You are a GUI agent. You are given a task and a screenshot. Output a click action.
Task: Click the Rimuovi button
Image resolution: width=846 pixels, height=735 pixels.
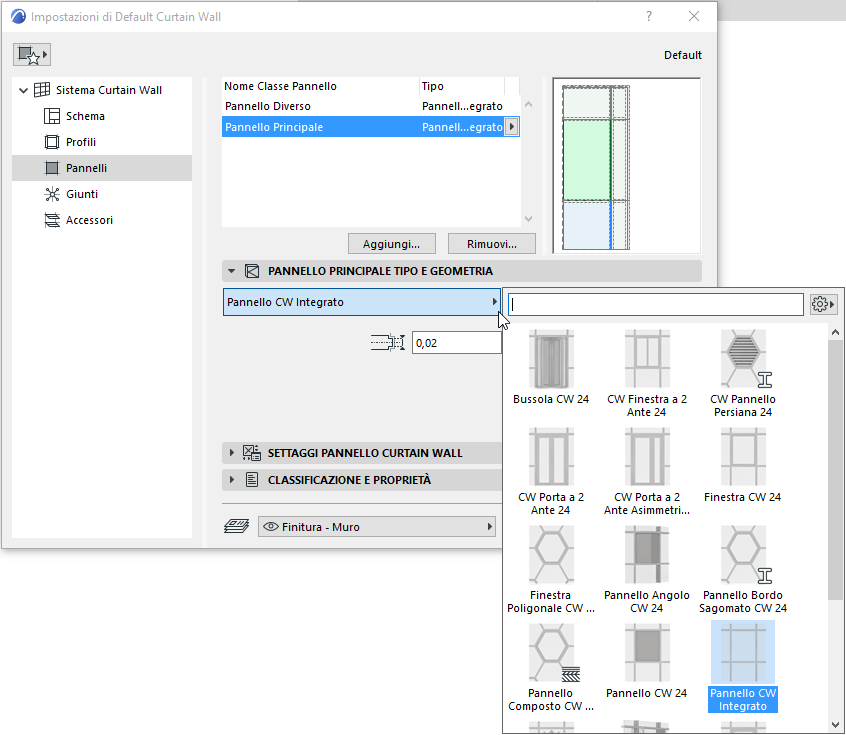(492, 244)
